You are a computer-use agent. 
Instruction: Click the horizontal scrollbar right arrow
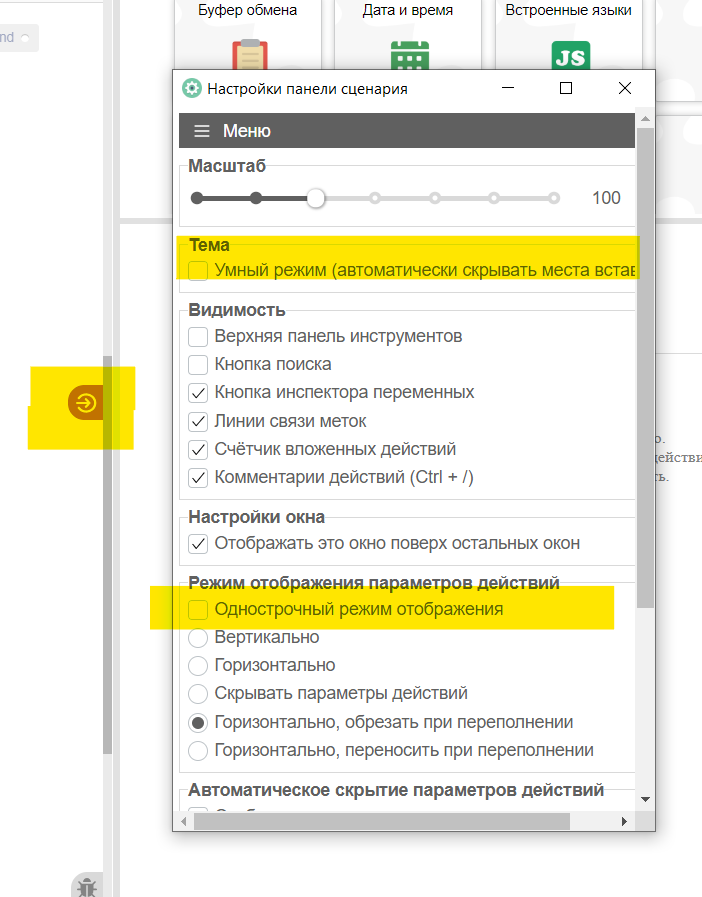(624, 821)
